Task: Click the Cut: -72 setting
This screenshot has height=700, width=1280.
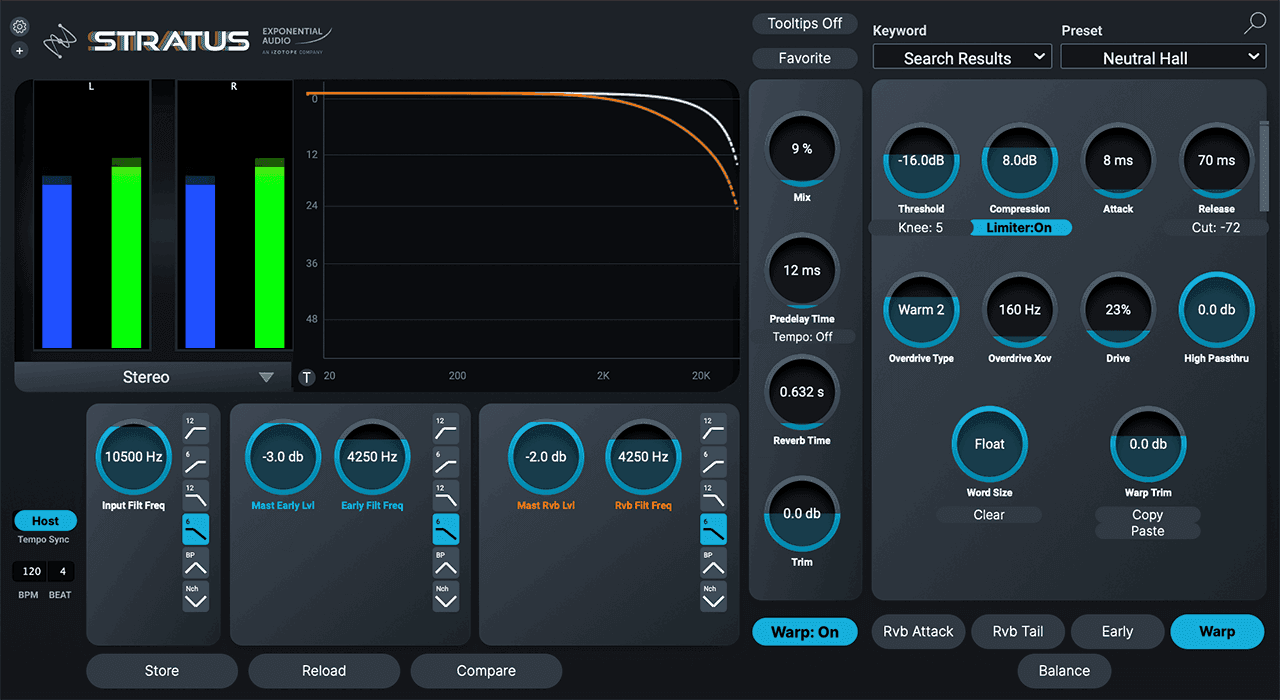Action: coord(1217,228)
